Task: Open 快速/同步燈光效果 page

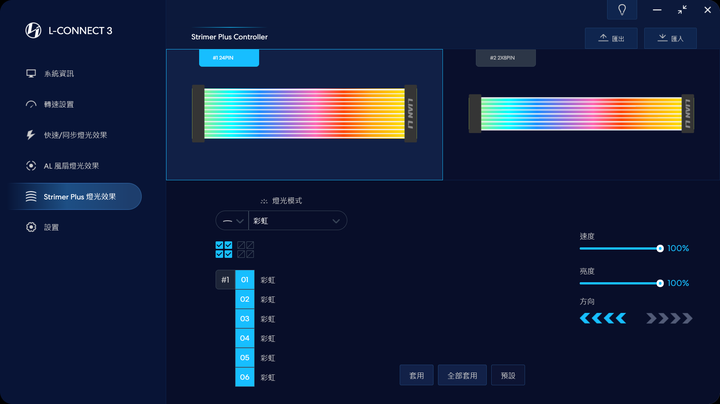Action: pos(66,135)
